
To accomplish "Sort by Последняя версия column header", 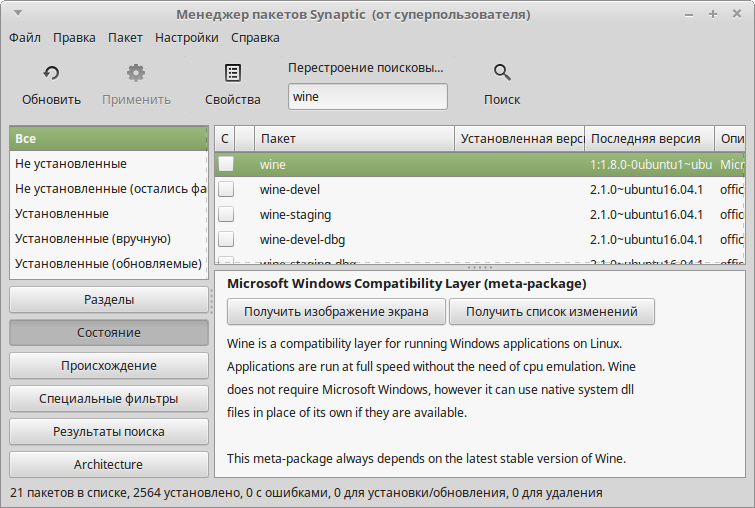I will (x=650, y=139).
